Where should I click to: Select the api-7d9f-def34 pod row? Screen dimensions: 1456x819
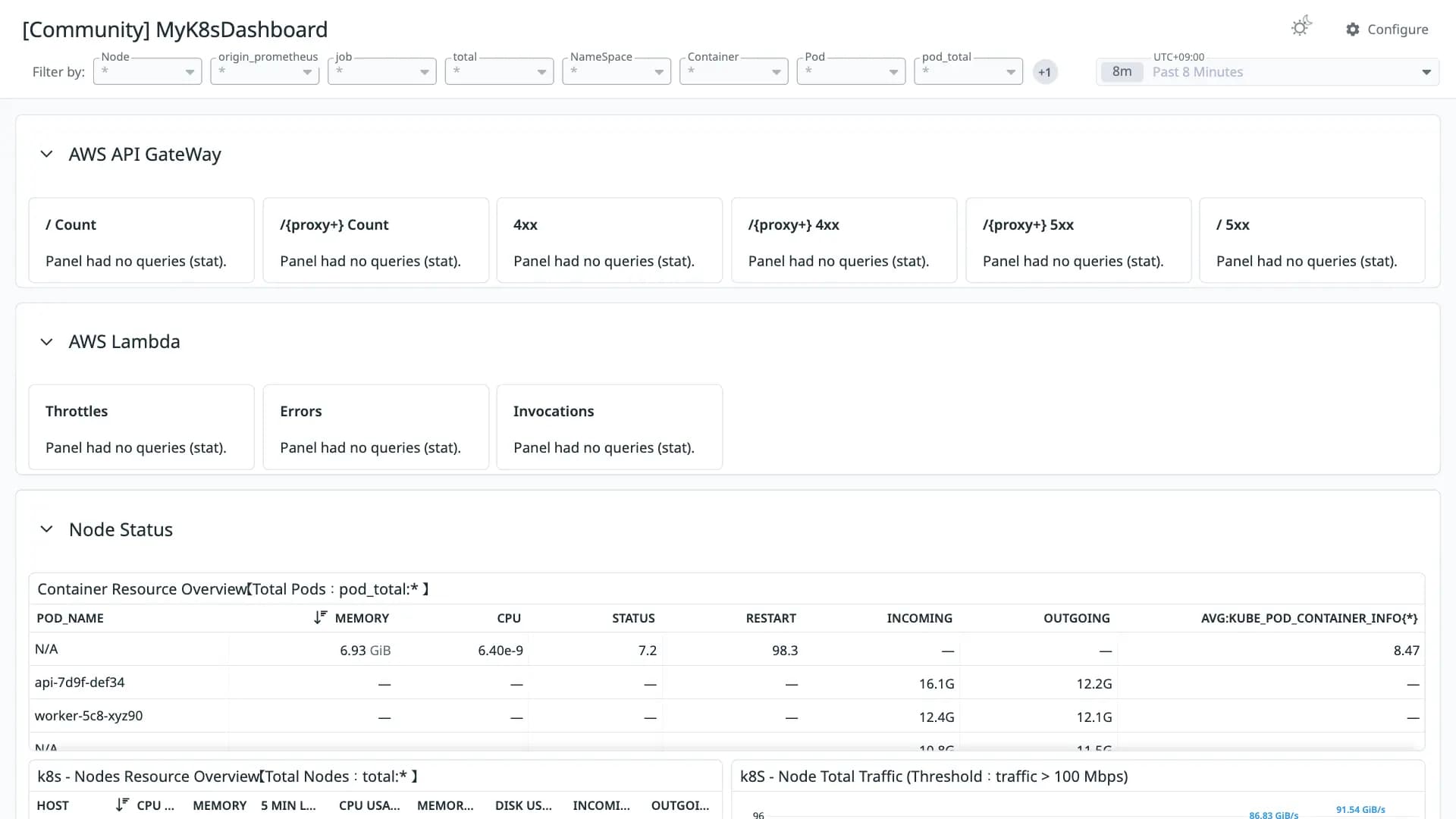(x=726, y=682)
